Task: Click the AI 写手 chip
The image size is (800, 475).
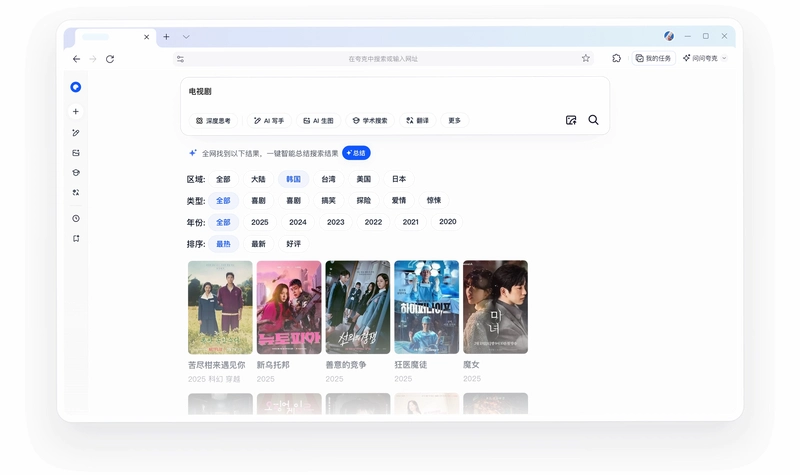Action: tap(269, 120)
